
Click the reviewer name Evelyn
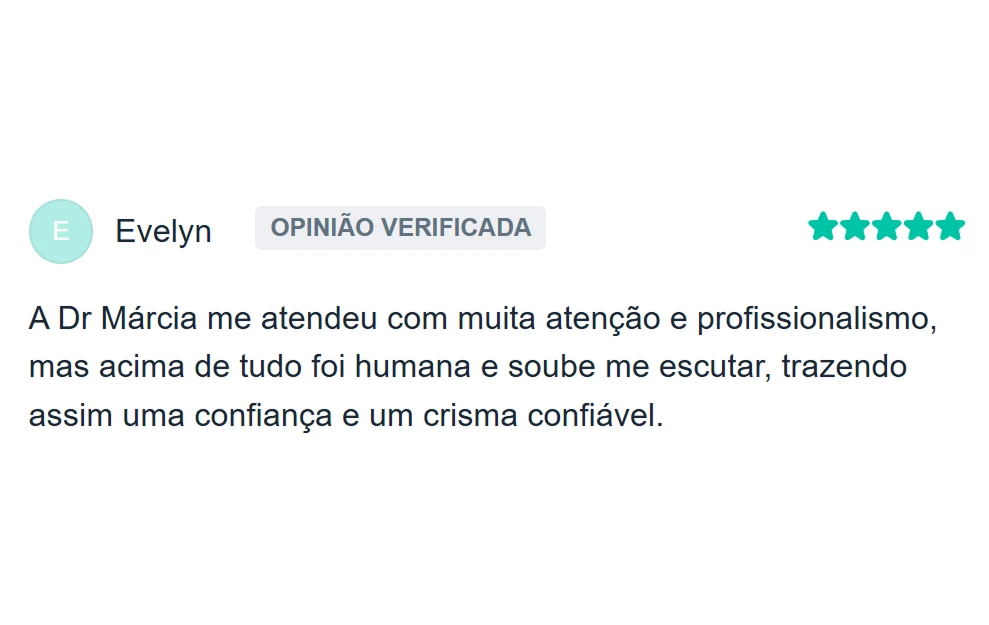163,231
